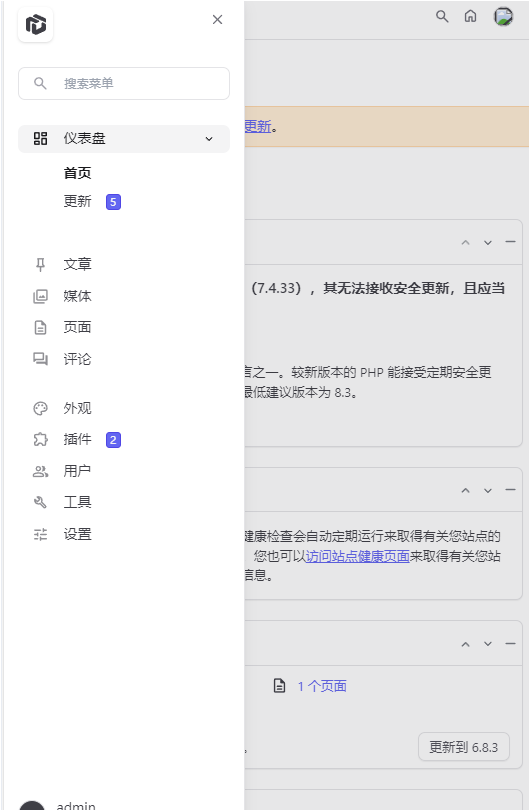Click the people icon for 用户

[40, 471]
